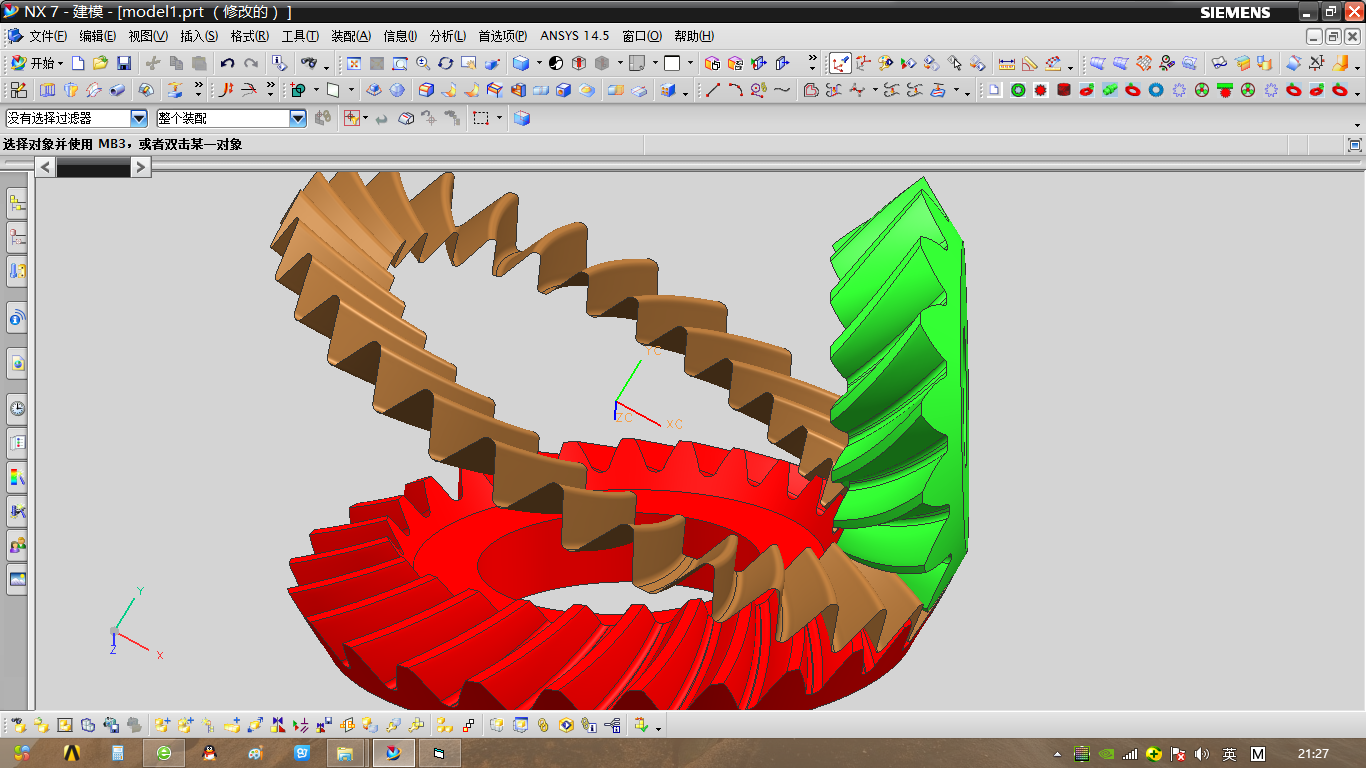The image size is (1366, 768).
Task: Click the shaded rendering style cube icon
Action: tap(521, 63)
